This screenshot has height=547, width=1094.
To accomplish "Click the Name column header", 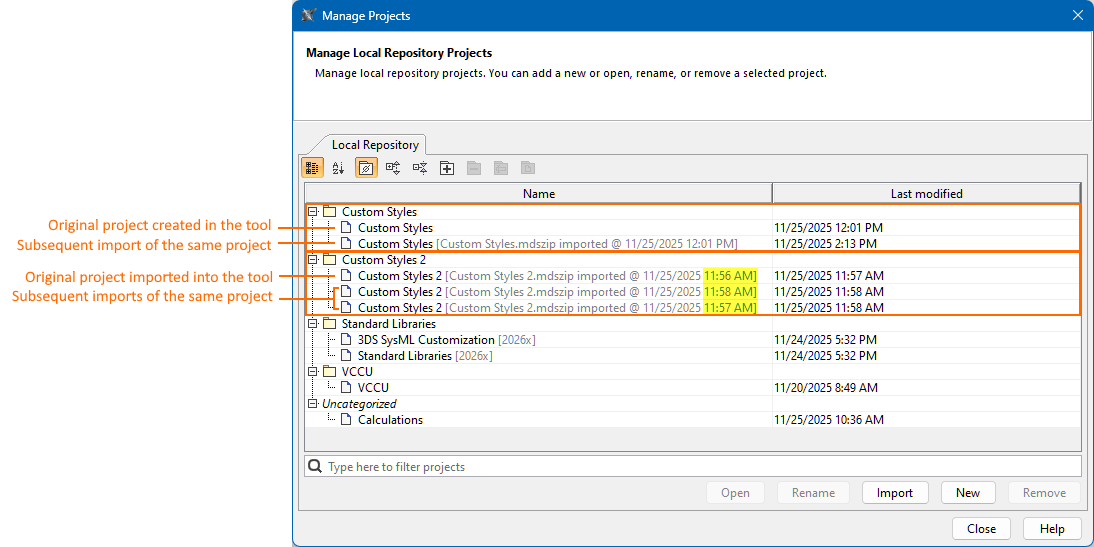I will tap(538, 193).
